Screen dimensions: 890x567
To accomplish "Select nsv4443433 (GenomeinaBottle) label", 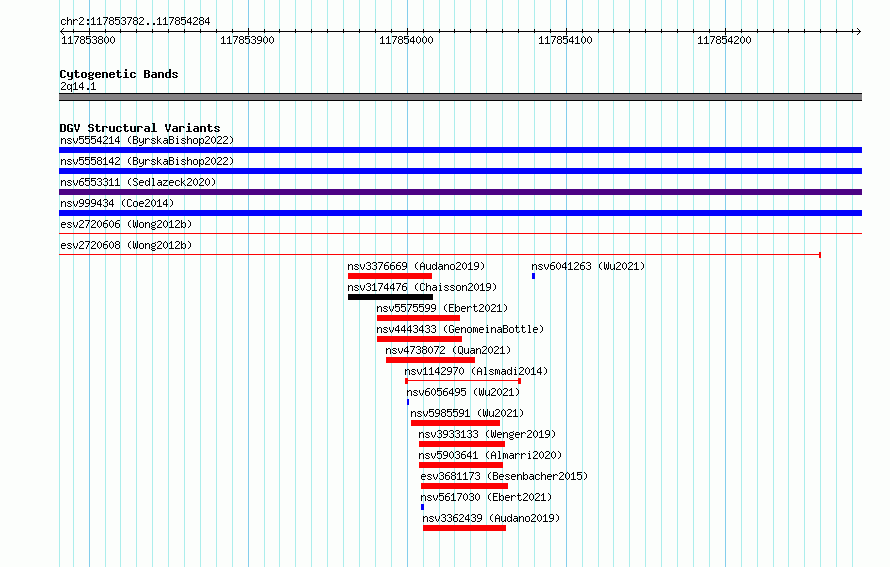I will (460, 329).
